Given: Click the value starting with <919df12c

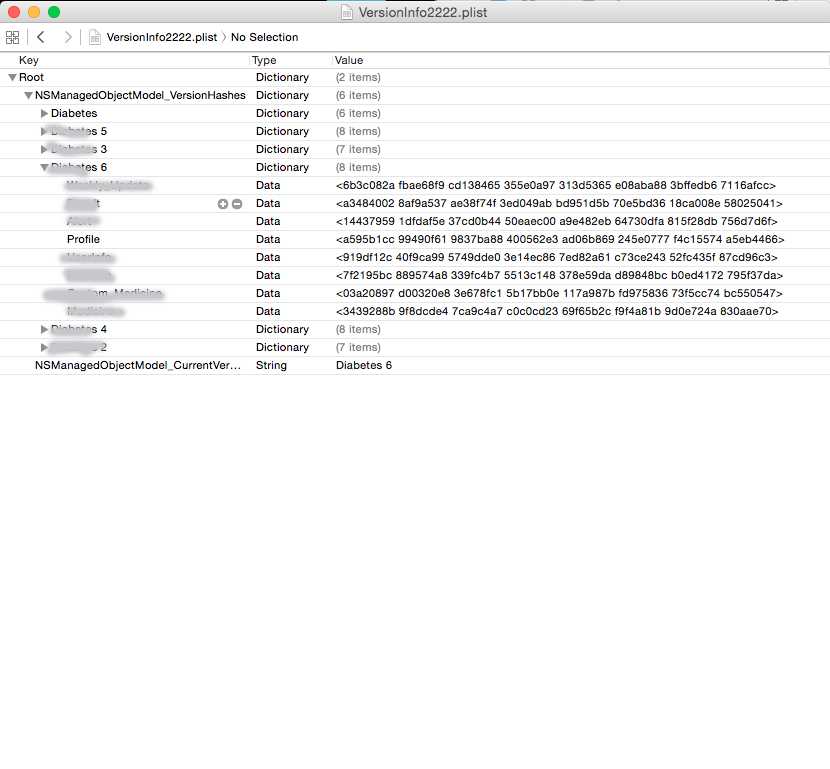Looking at the screenshot, I should [x=556, y=257].
